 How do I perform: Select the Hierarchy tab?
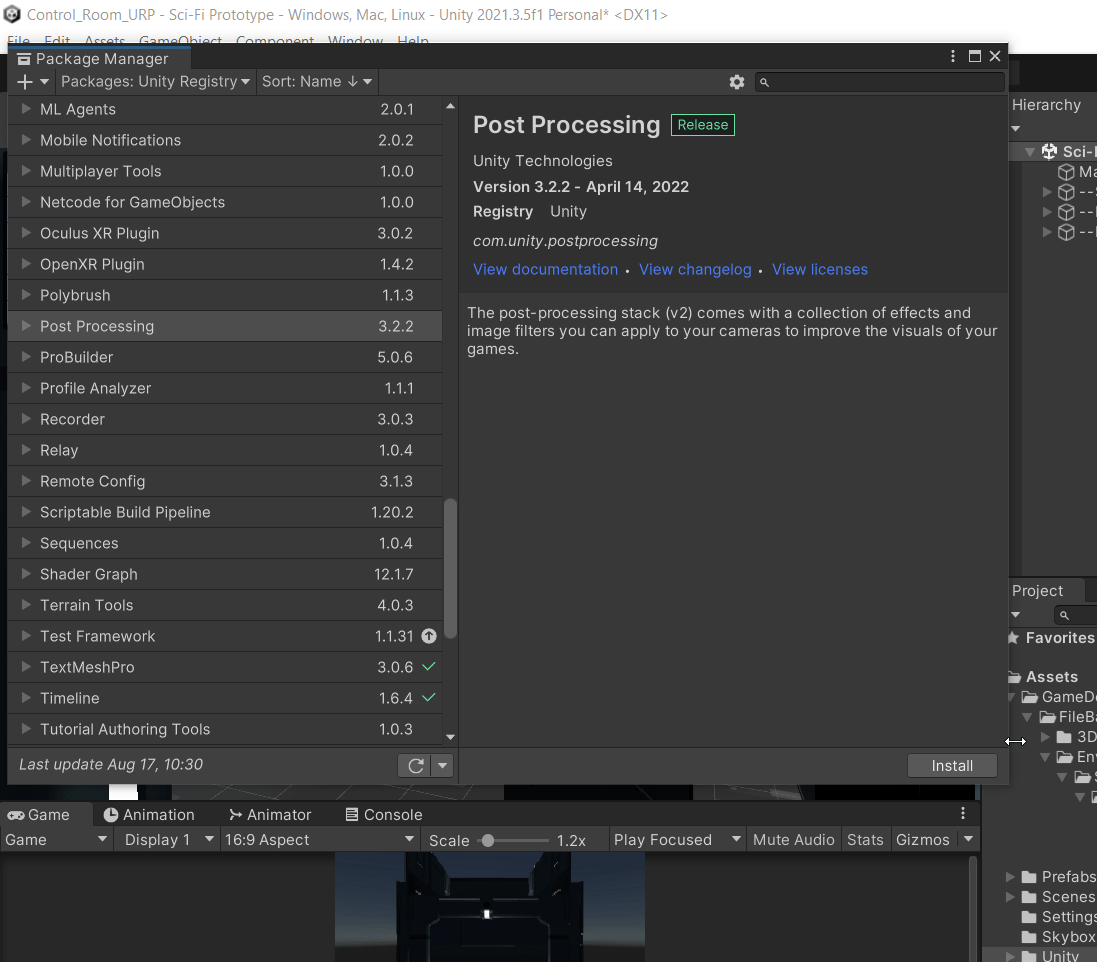pyautogui.click(x=1046, y=105)
